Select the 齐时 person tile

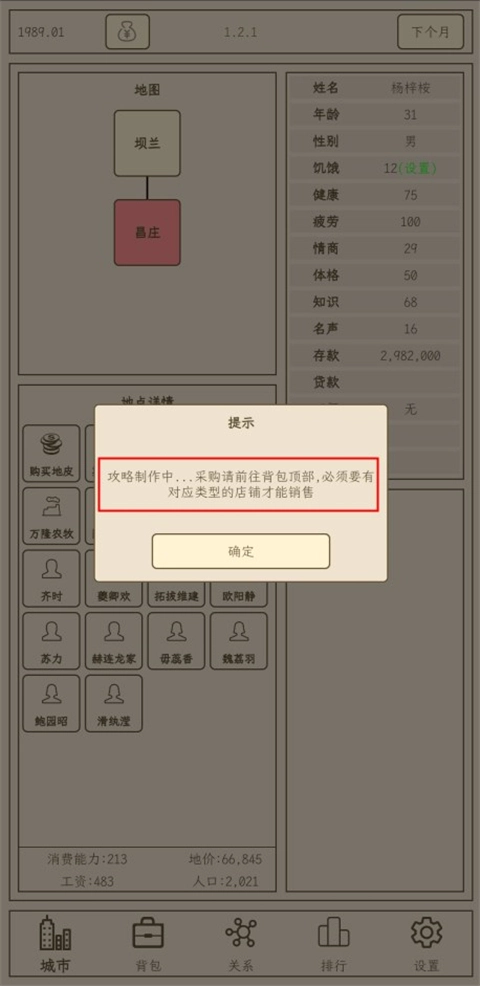tap(52, 579)
